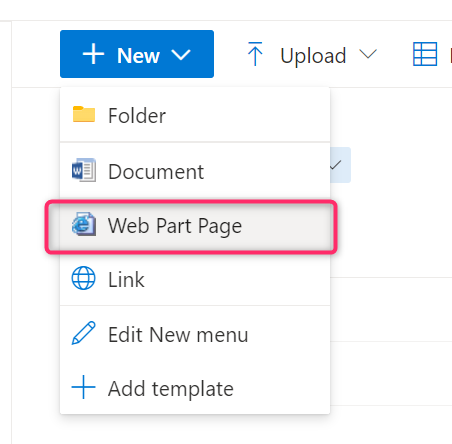Click the blue New button label
This screenshot has height=444, width=452.
[138, 55]
